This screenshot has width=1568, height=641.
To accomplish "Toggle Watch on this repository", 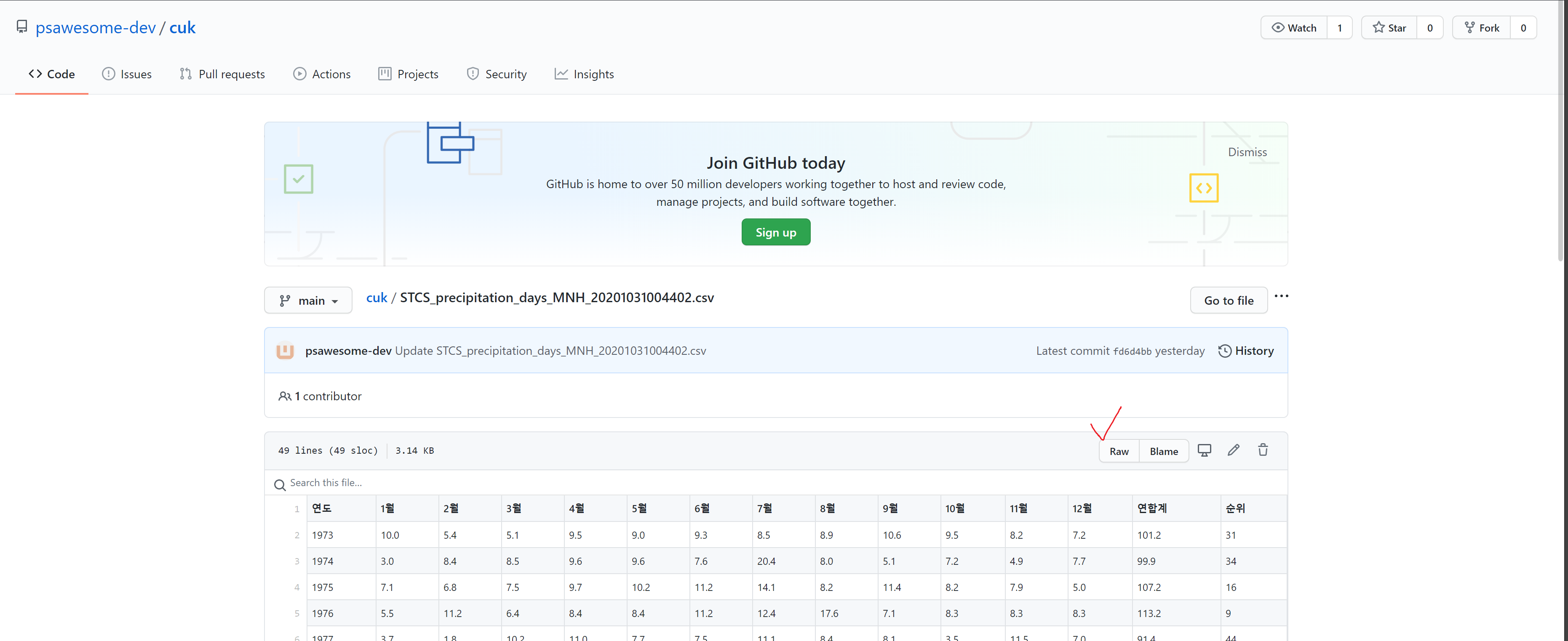I will (x=1294, y=28).
